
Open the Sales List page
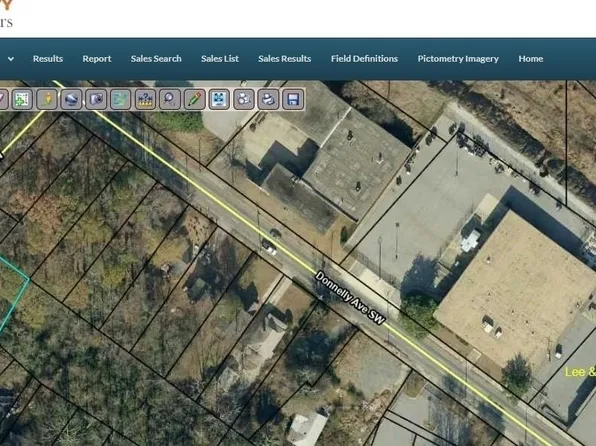pos(220,59)
